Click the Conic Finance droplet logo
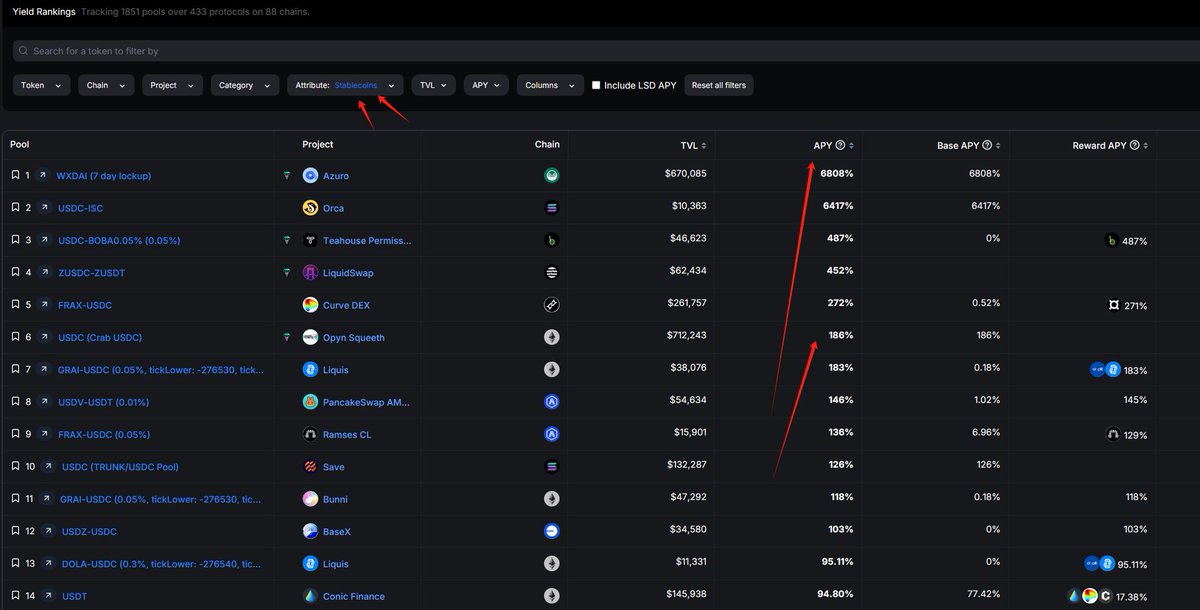The width and height of the screenshot is (1200, 610). pos(310,596)
